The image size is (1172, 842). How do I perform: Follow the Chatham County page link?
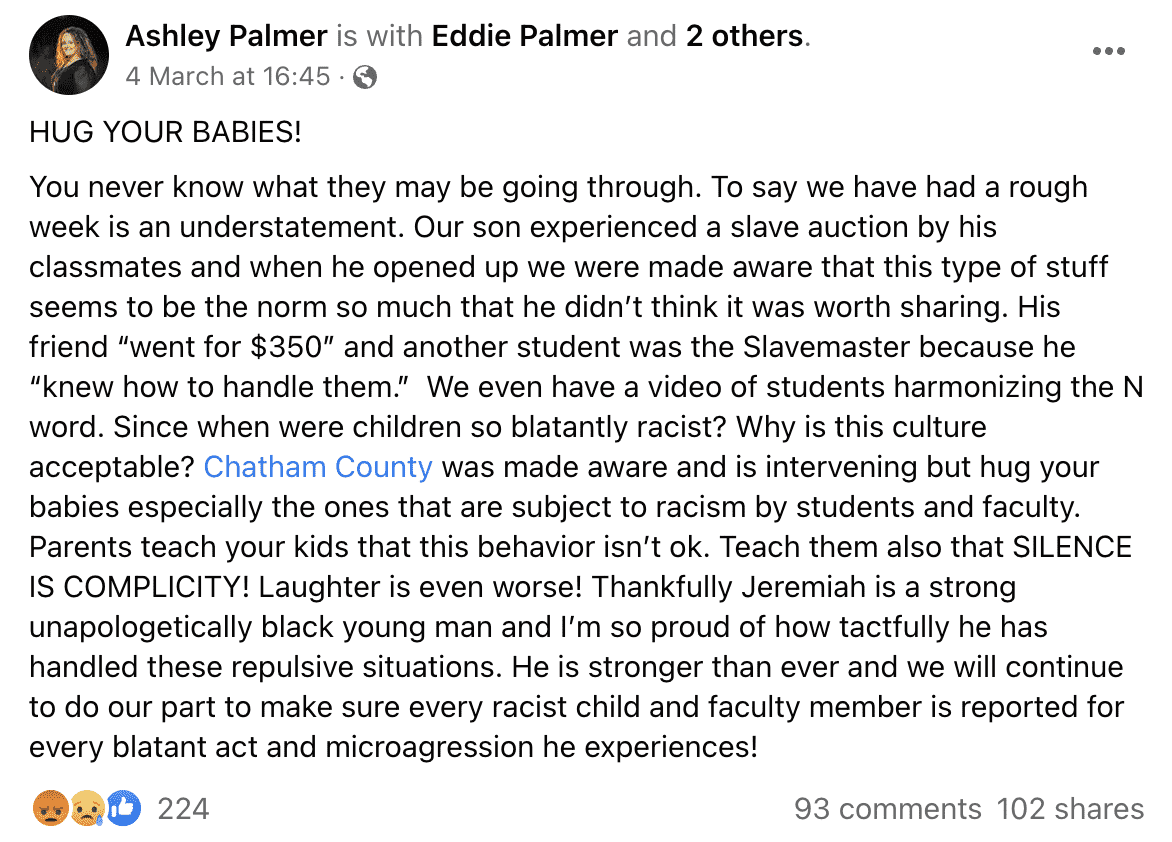[x=318, y=467]
